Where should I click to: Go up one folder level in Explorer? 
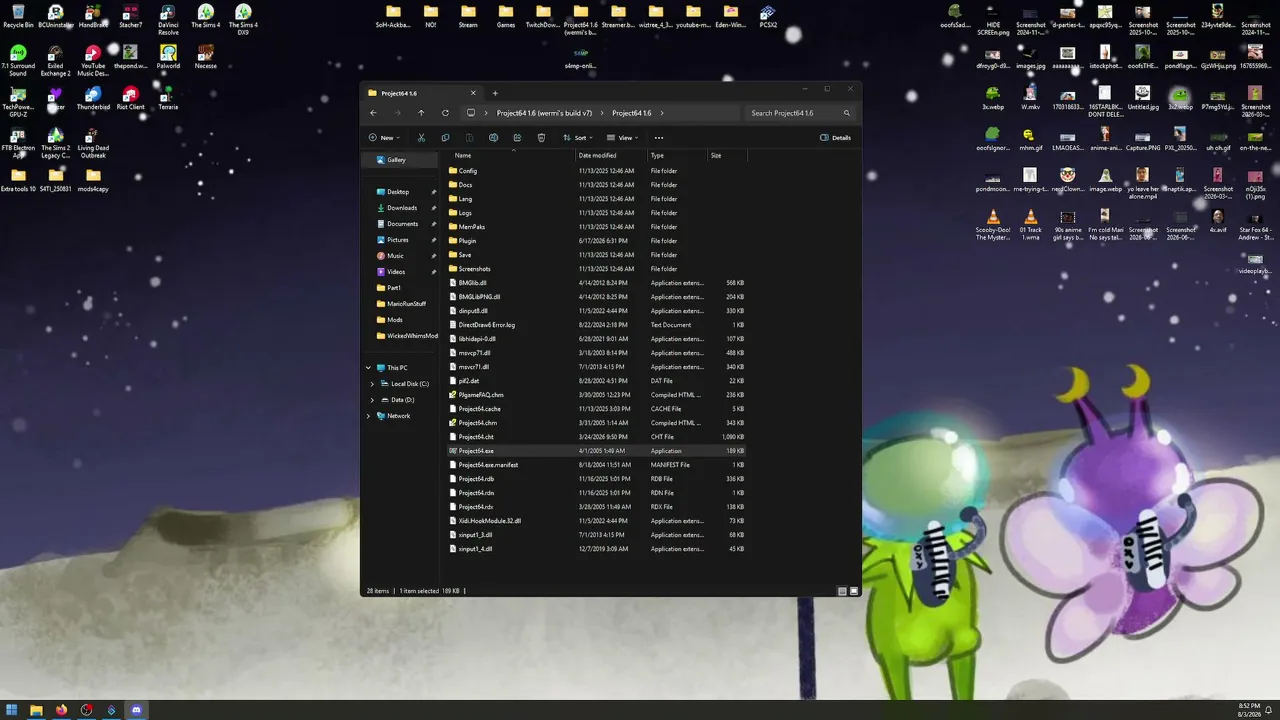coord(421,113)
